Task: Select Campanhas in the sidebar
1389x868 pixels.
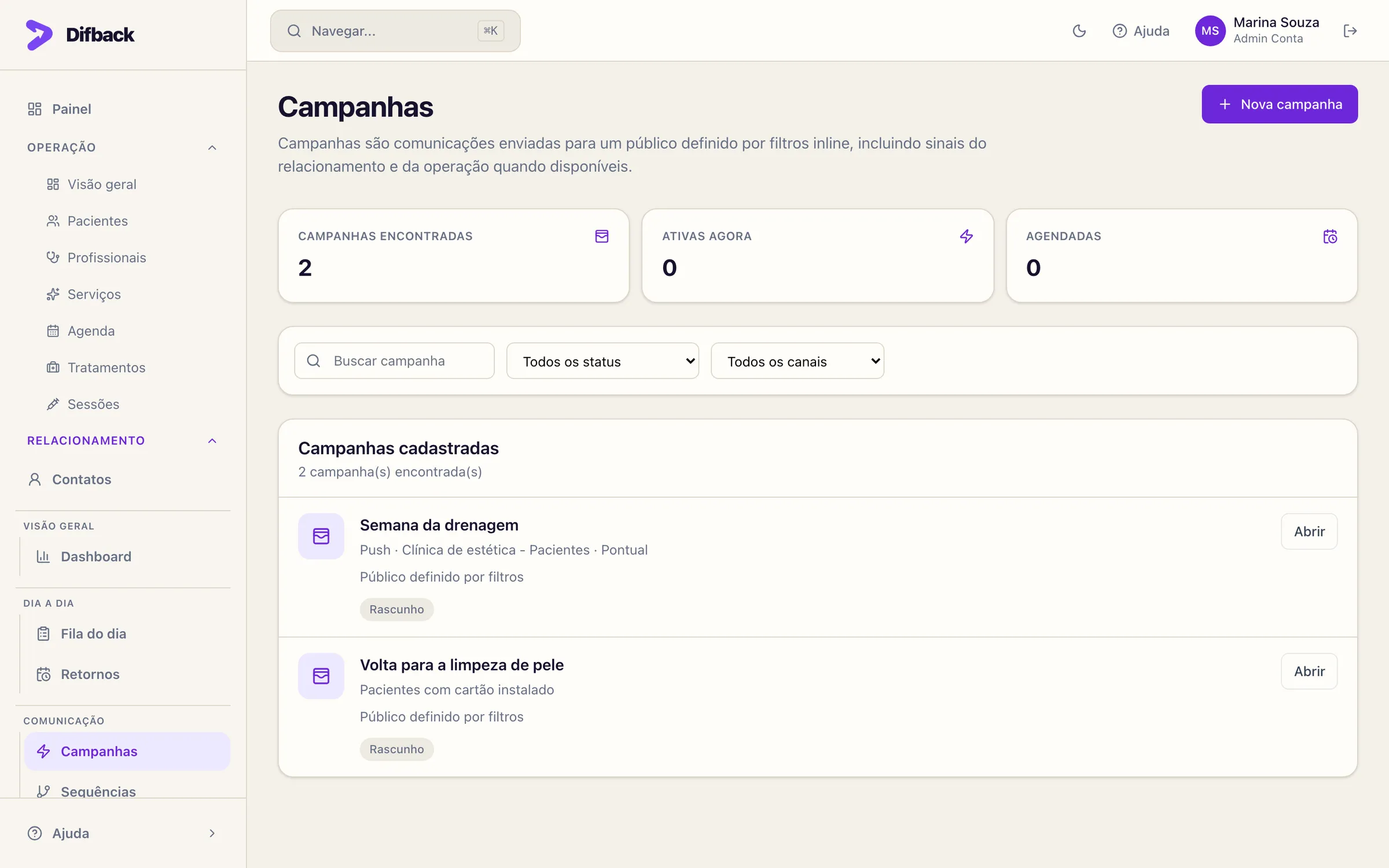Action: 127,751
